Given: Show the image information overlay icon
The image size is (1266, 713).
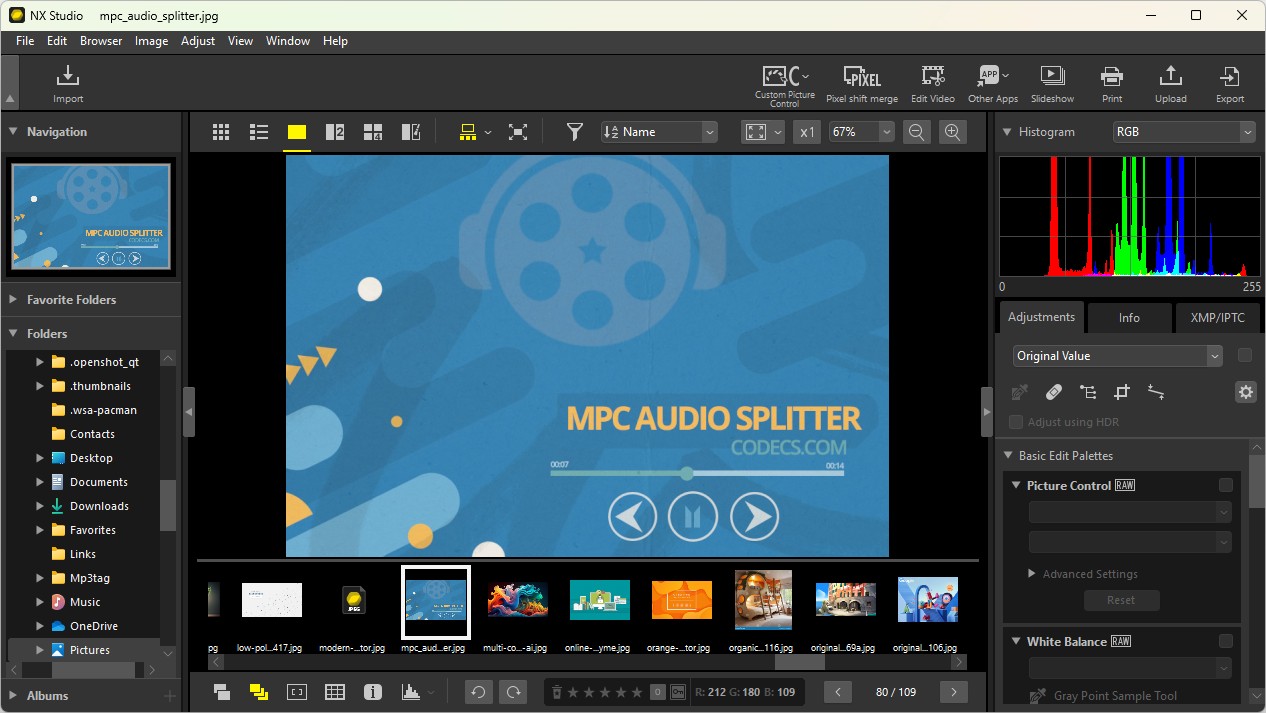Looking at the screenshot, I should point(373,691).
